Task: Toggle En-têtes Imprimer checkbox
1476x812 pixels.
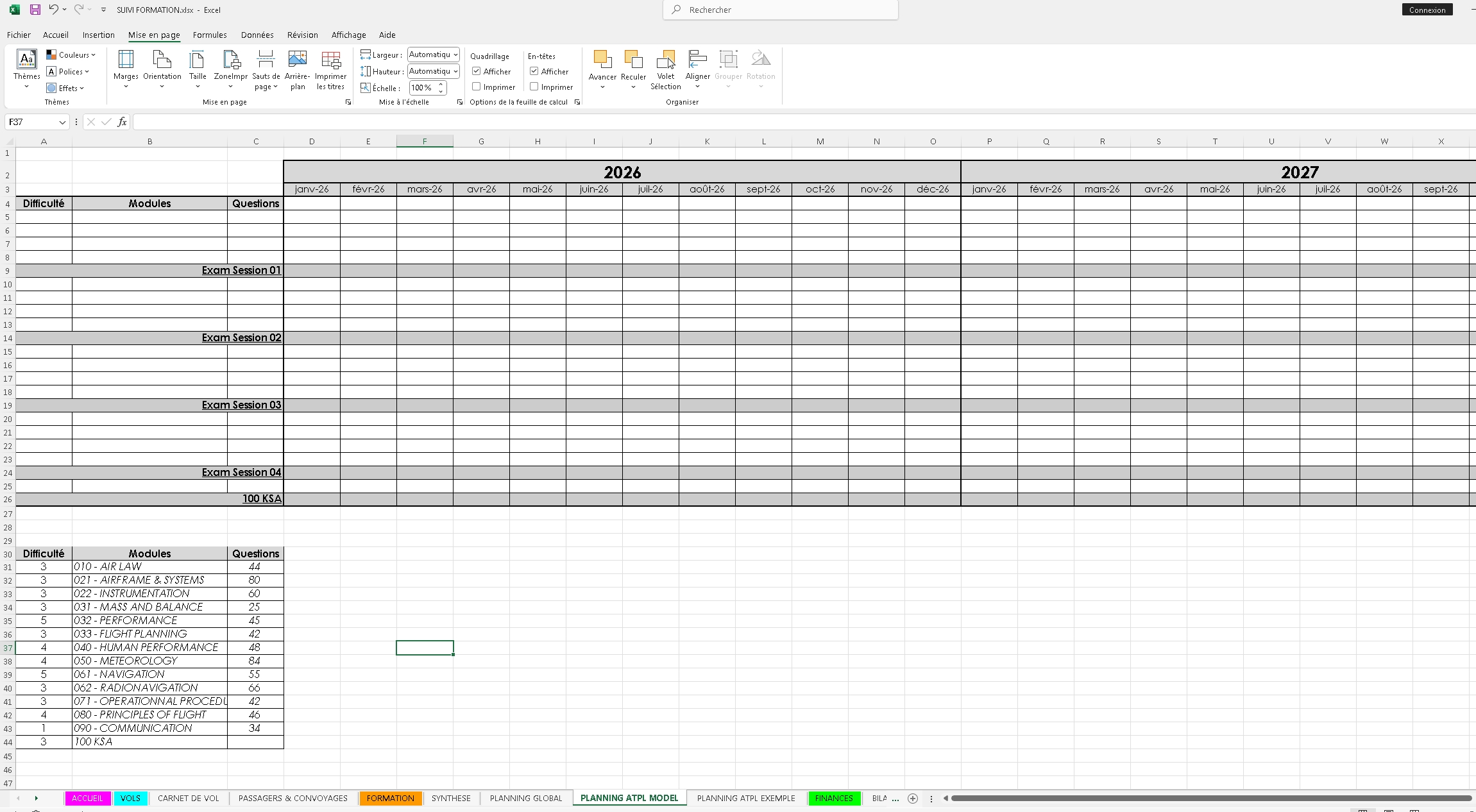Action: tap(534, 87)
